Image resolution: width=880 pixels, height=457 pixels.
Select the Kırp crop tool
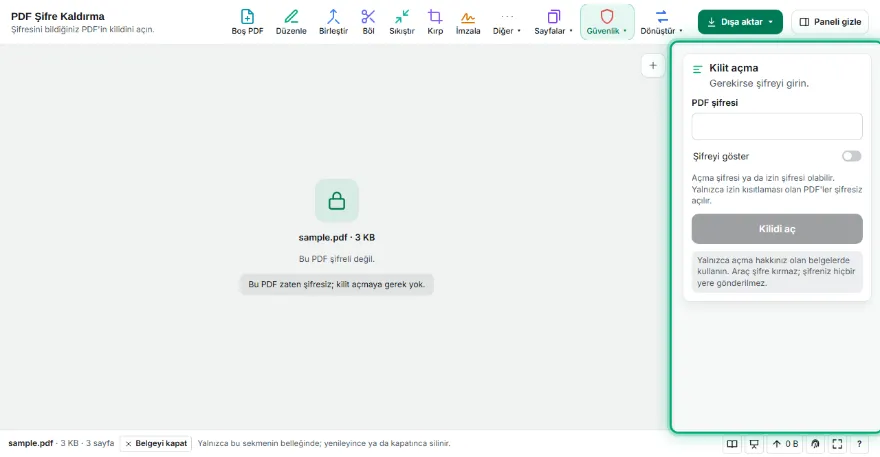pos(435,22)
